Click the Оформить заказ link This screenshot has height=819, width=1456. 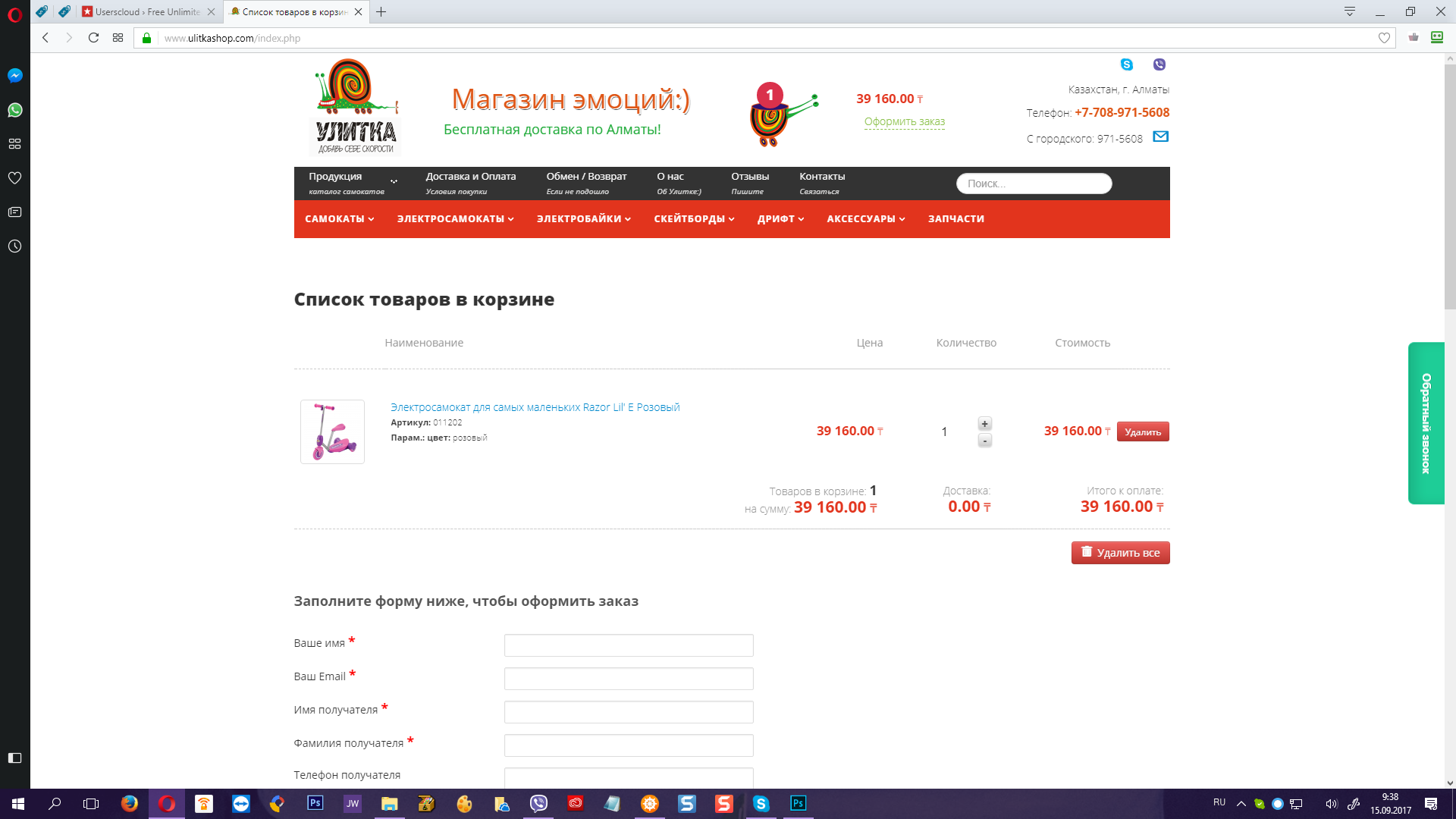[904, 122]
